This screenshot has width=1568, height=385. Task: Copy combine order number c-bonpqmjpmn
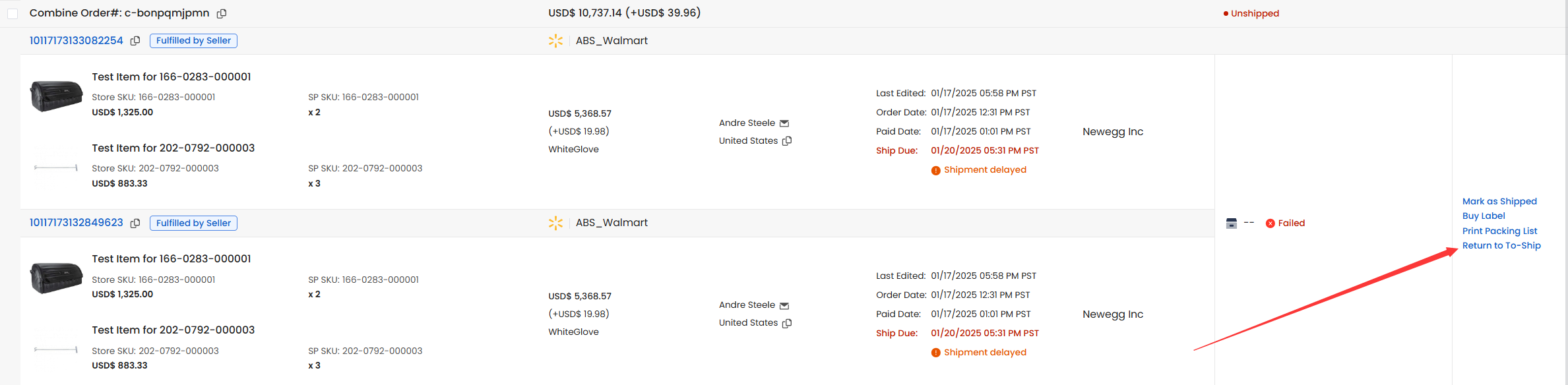(x=222, y=13)
